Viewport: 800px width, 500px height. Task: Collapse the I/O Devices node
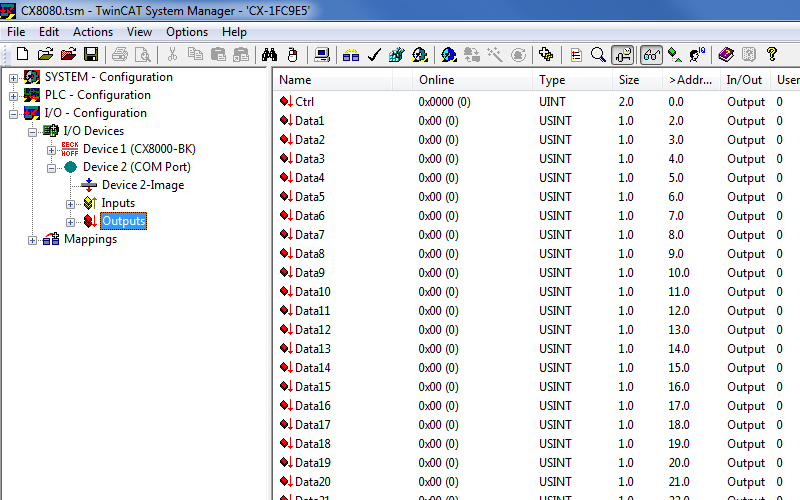click(x=32, y=132)
